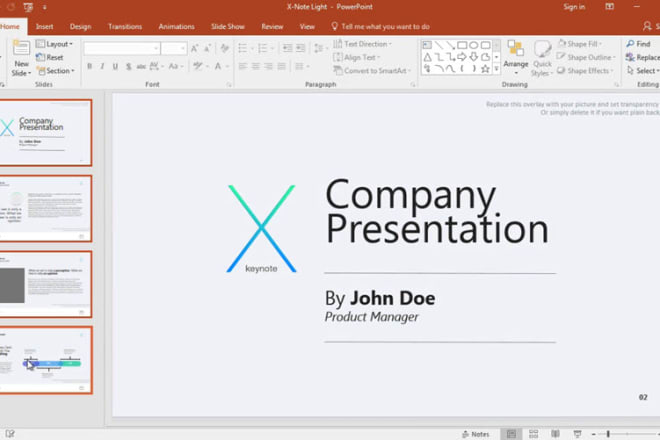
Task: Align text left
Action: tap(243, 67)
